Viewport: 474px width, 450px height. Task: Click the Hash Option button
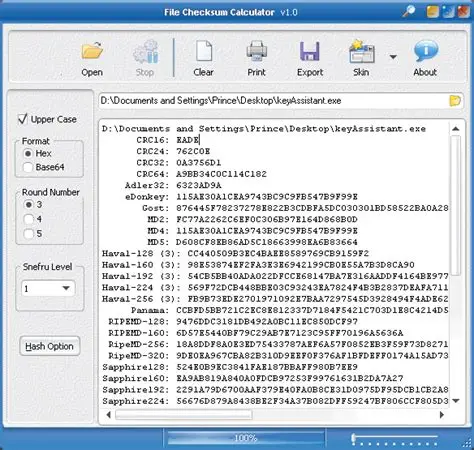tap(50, 346)
